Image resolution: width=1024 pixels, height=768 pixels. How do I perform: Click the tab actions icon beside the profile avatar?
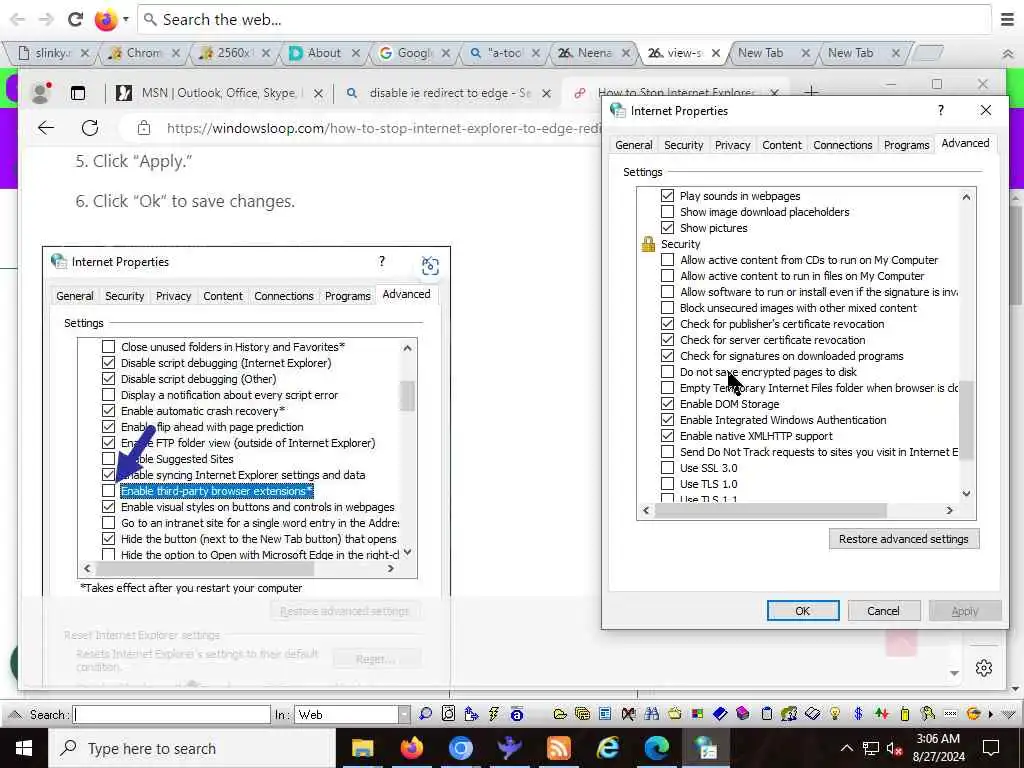coord(78,93)
